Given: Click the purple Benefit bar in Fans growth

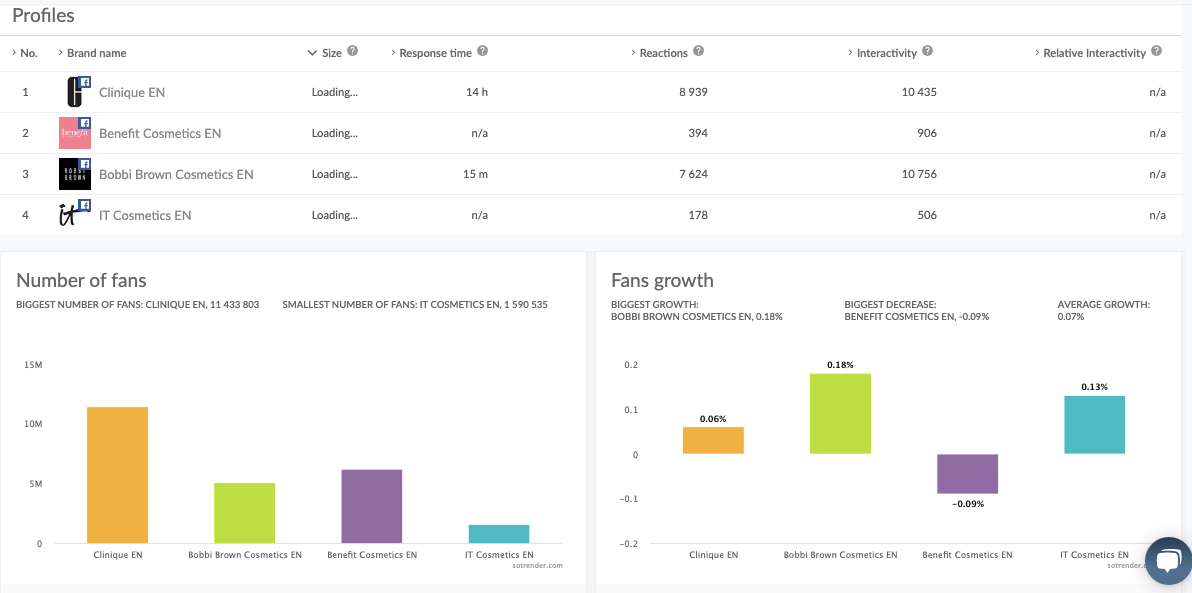Looking at the screenshot, I should tap(967, 474).
